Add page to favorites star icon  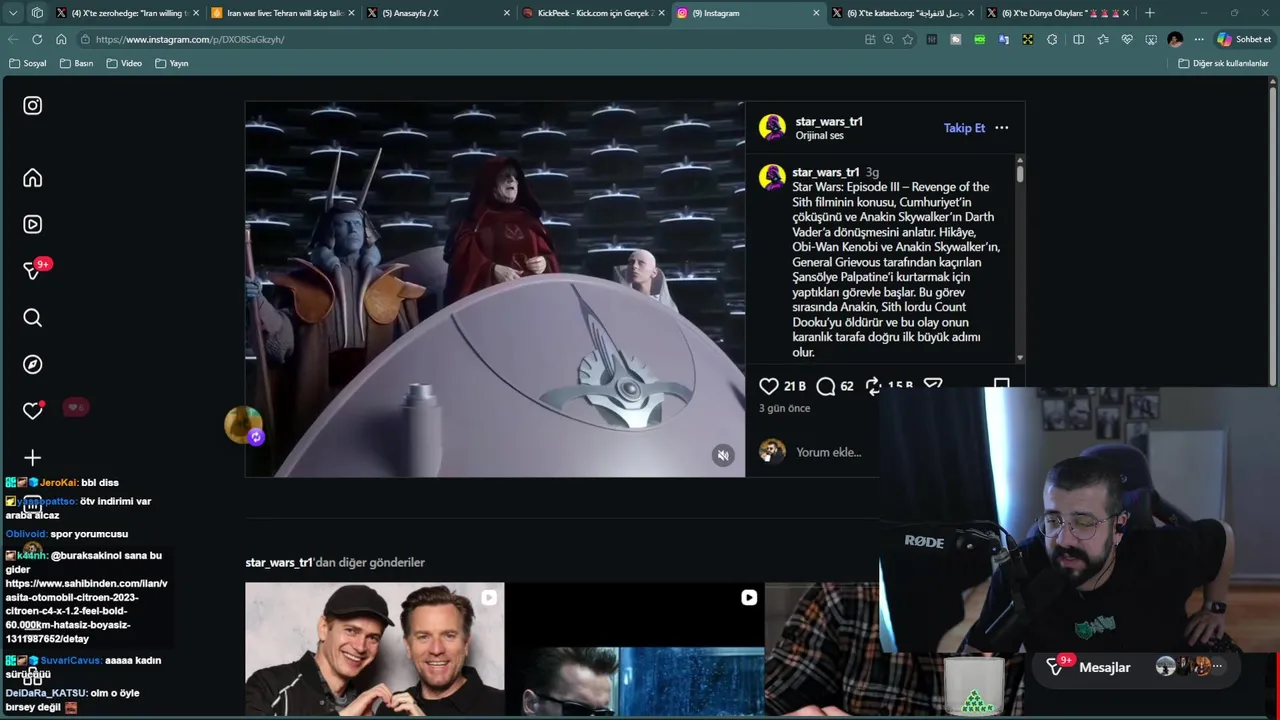tap(908, 39)
